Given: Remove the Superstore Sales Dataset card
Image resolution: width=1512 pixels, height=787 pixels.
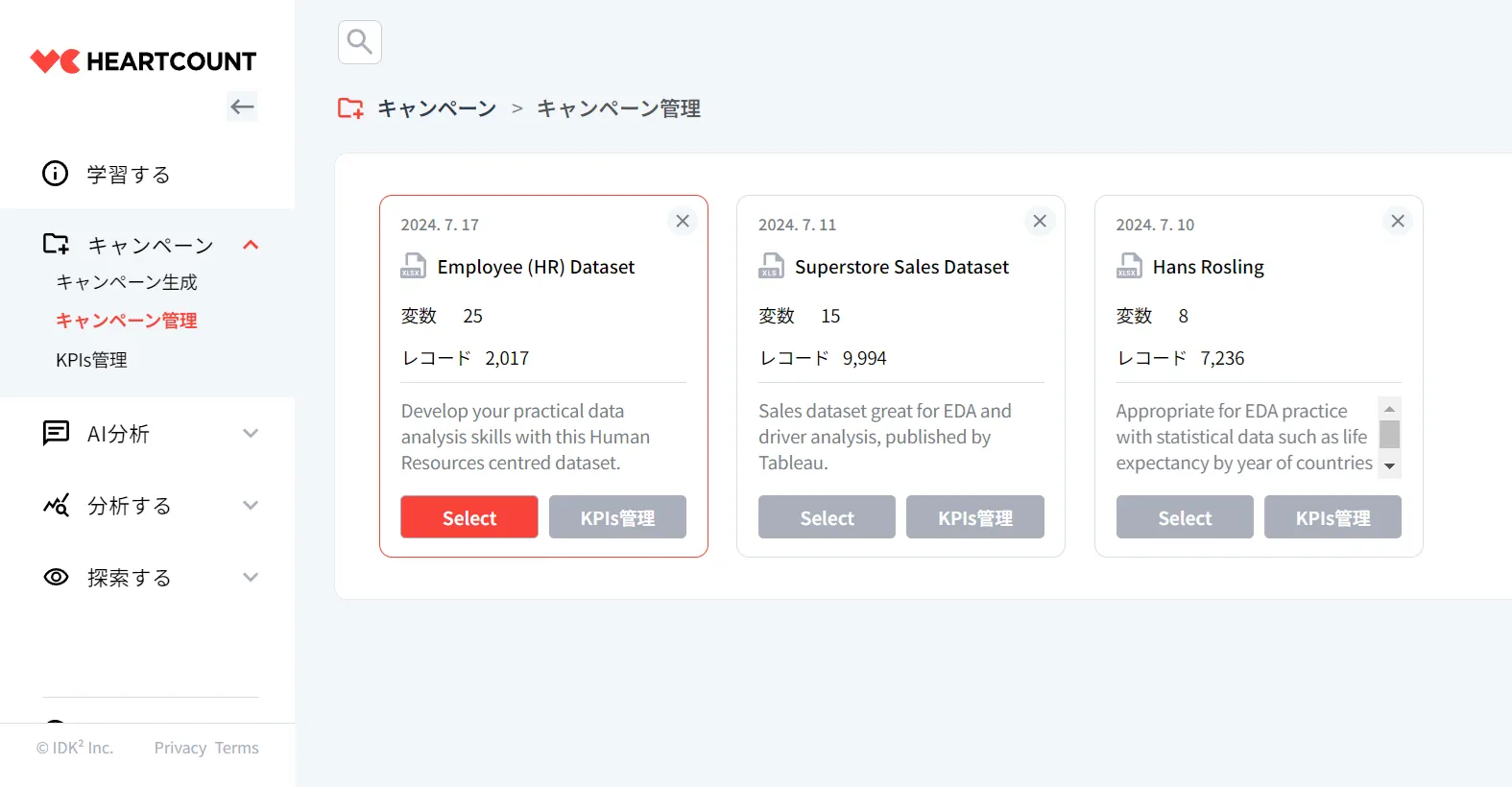Looking at the screenshot, I should pyautogui.click(x=1040, y=222).
